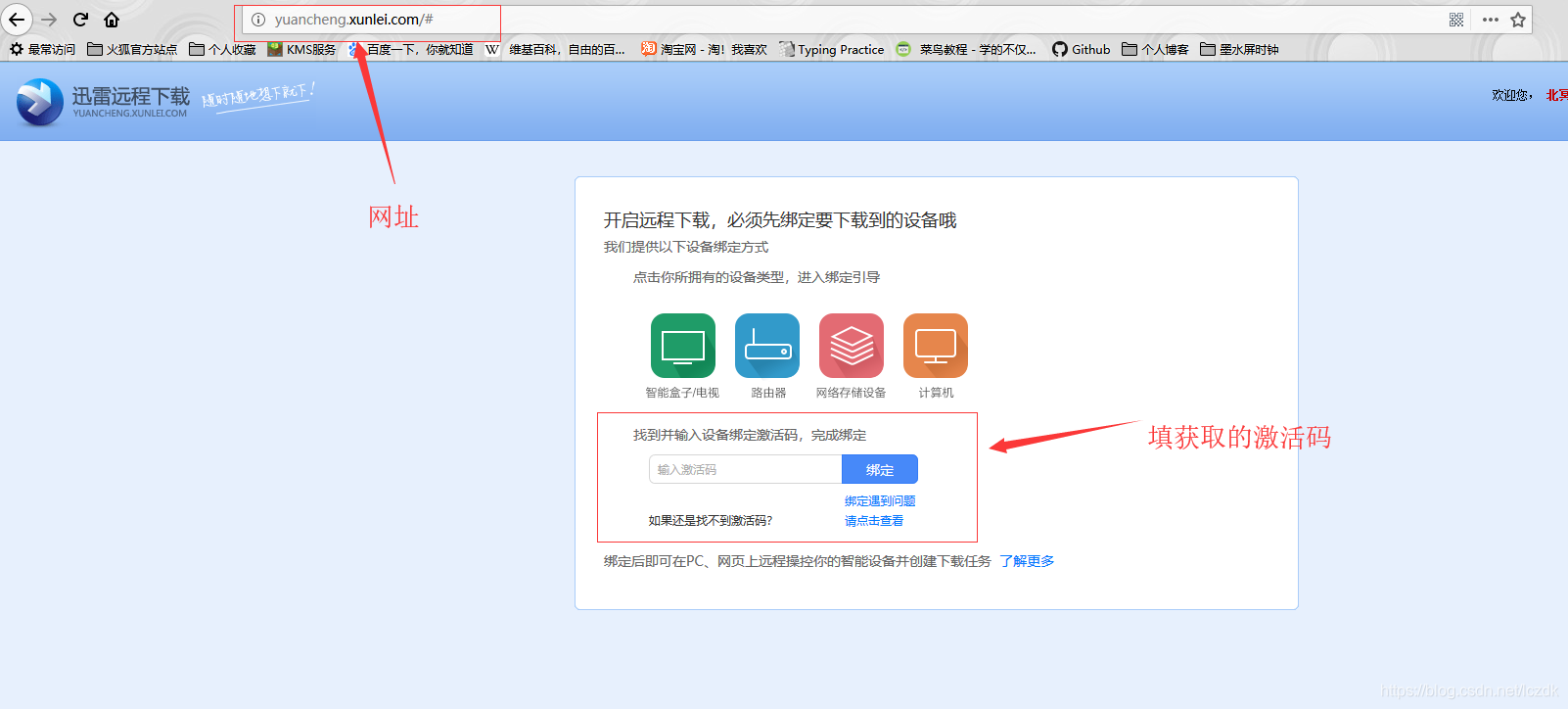Click the 智能盒子/电视 label text

point(682,393)
